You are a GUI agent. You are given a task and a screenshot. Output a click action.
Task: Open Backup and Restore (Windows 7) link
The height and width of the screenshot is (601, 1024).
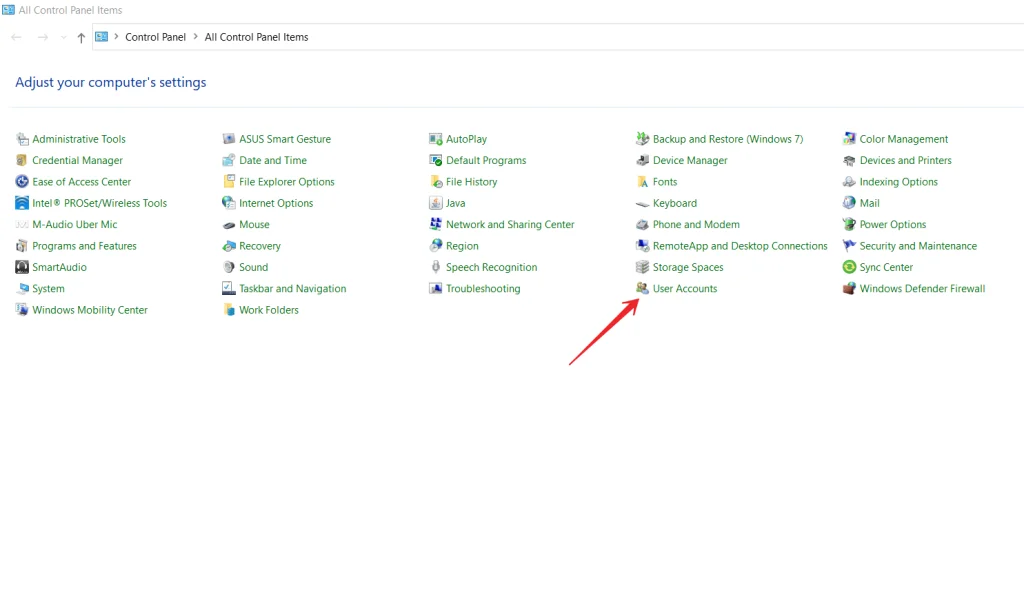tap(728, 139)
